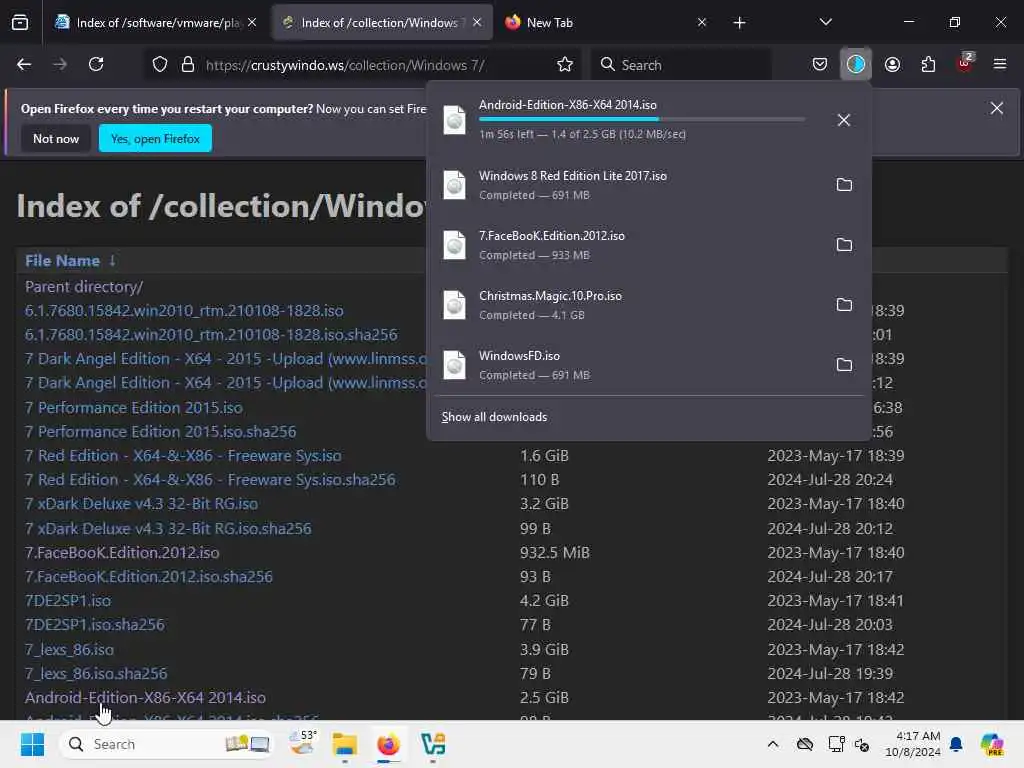Go forward one page
Screen dimensions: 1024x768
pos(60,64)
